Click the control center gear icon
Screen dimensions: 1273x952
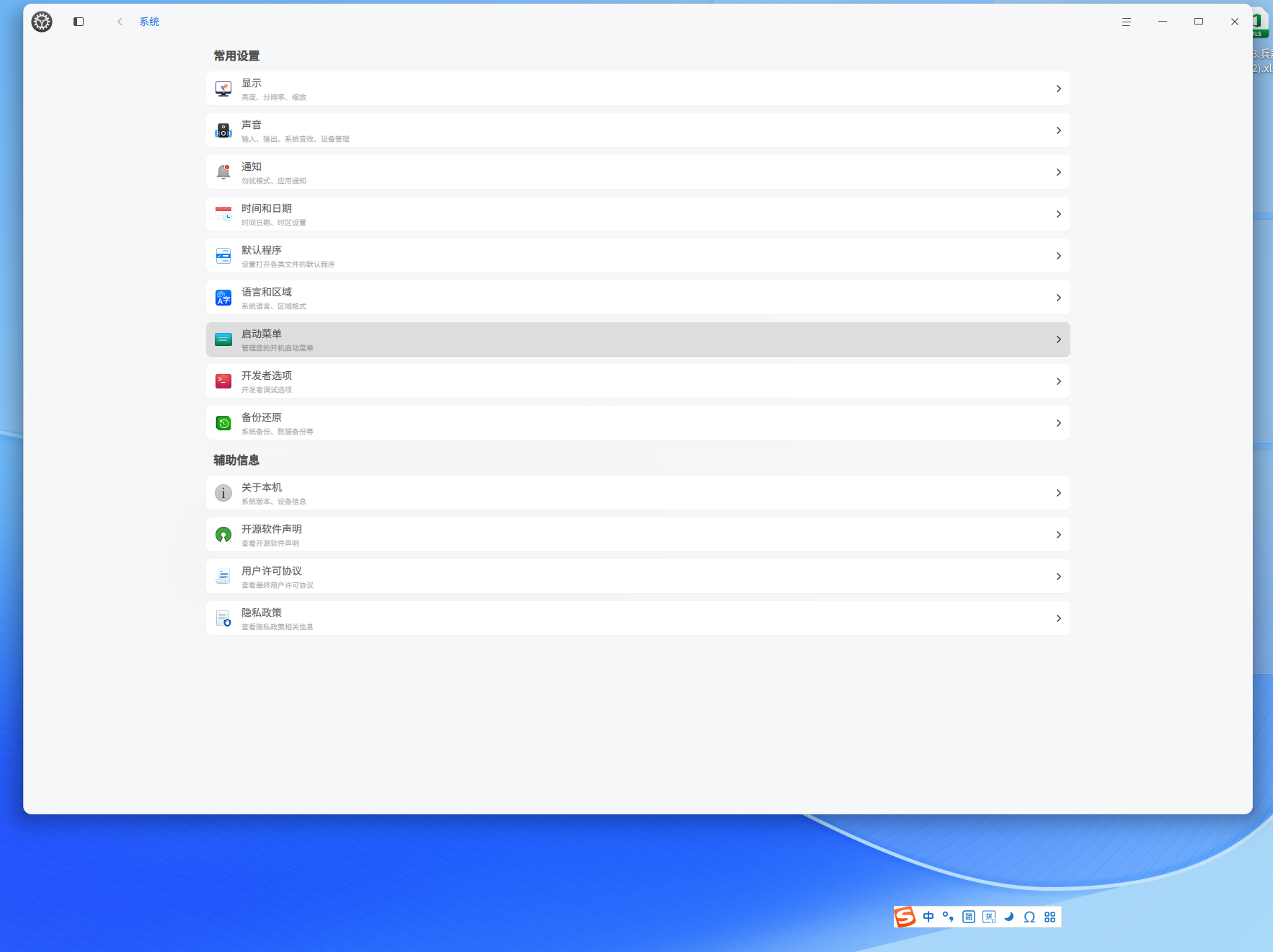(42, 22)
